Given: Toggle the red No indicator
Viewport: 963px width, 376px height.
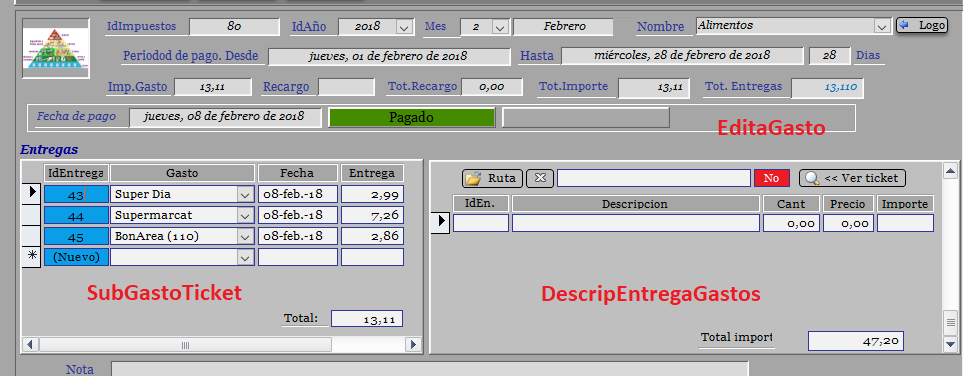Looking at the screenshot, I should [771, 178].
